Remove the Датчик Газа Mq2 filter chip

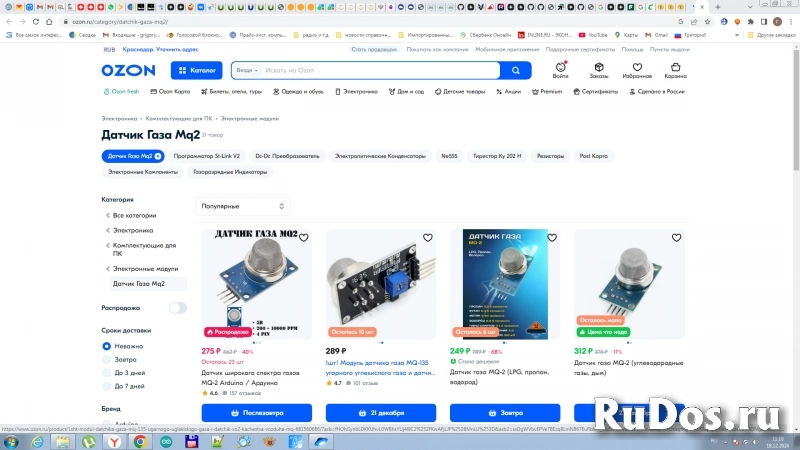[158, 156]
